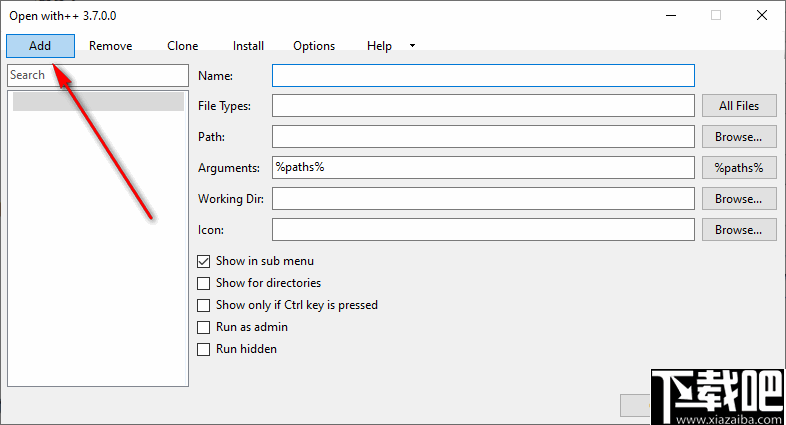
Task: Select the Clone toolbar item
Action: (x=183, y=46)
